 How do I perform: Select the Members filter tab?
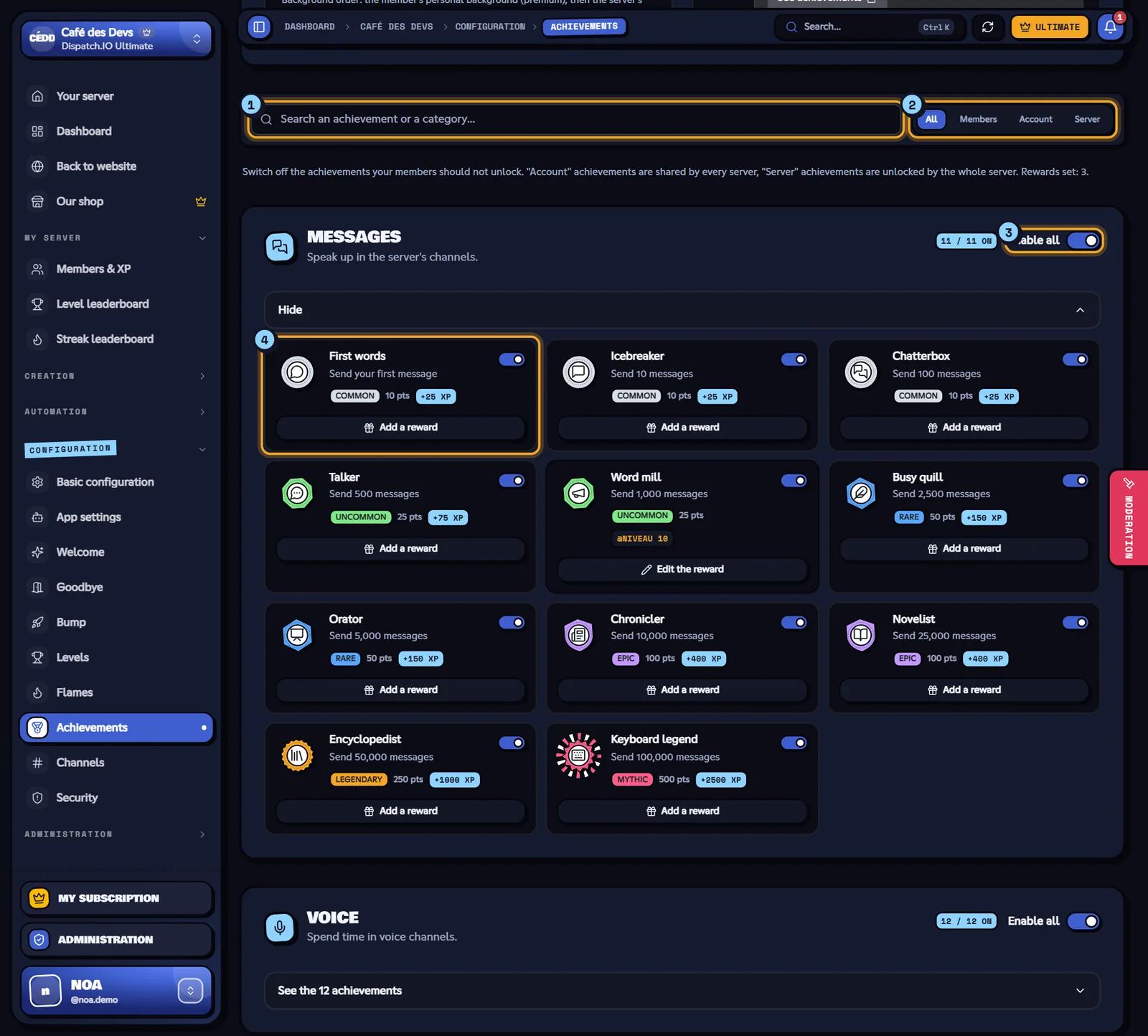pyautogui.click(x=978, y=119)
